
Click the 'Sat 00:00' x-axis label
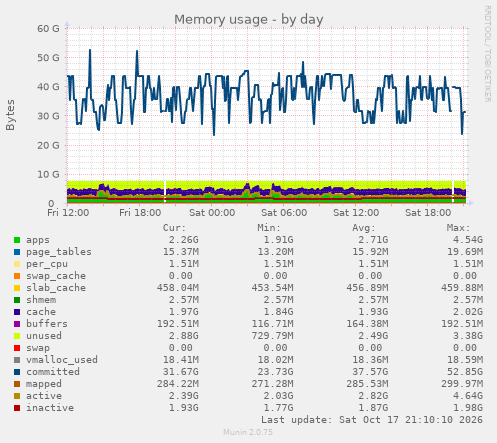[x=212, y=213]
